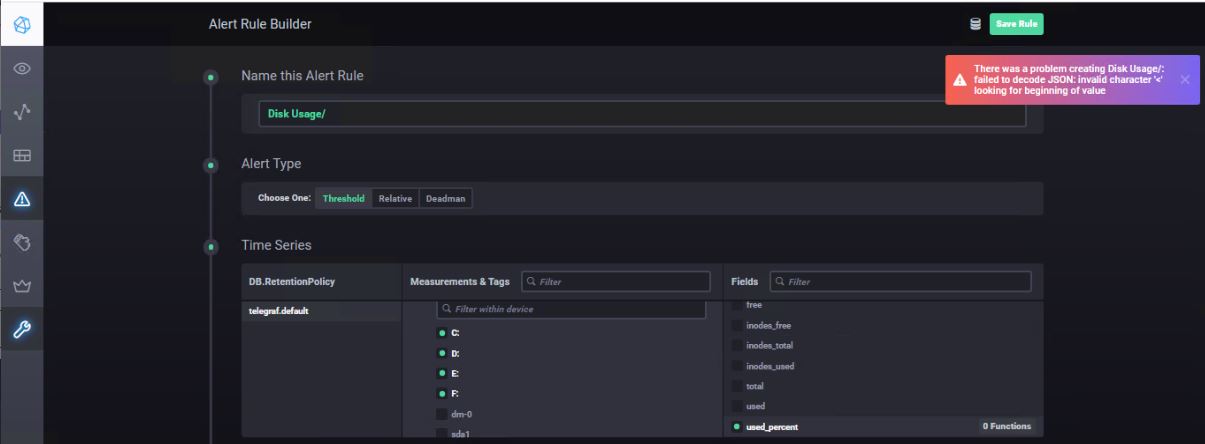
Task: Open the Log Viewer sidebar icon
Action: 22,241
